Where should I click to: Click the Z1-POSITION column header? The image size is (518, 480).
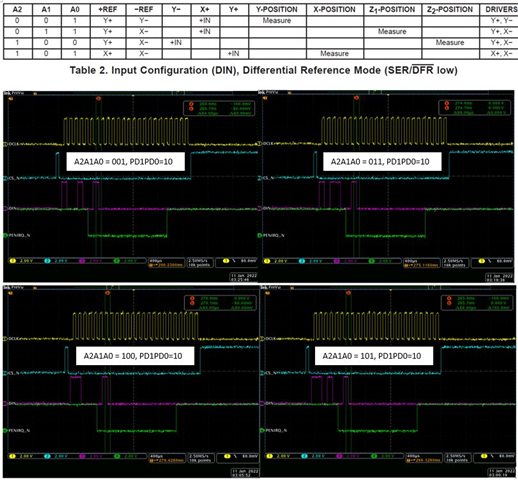click(392, 10)
